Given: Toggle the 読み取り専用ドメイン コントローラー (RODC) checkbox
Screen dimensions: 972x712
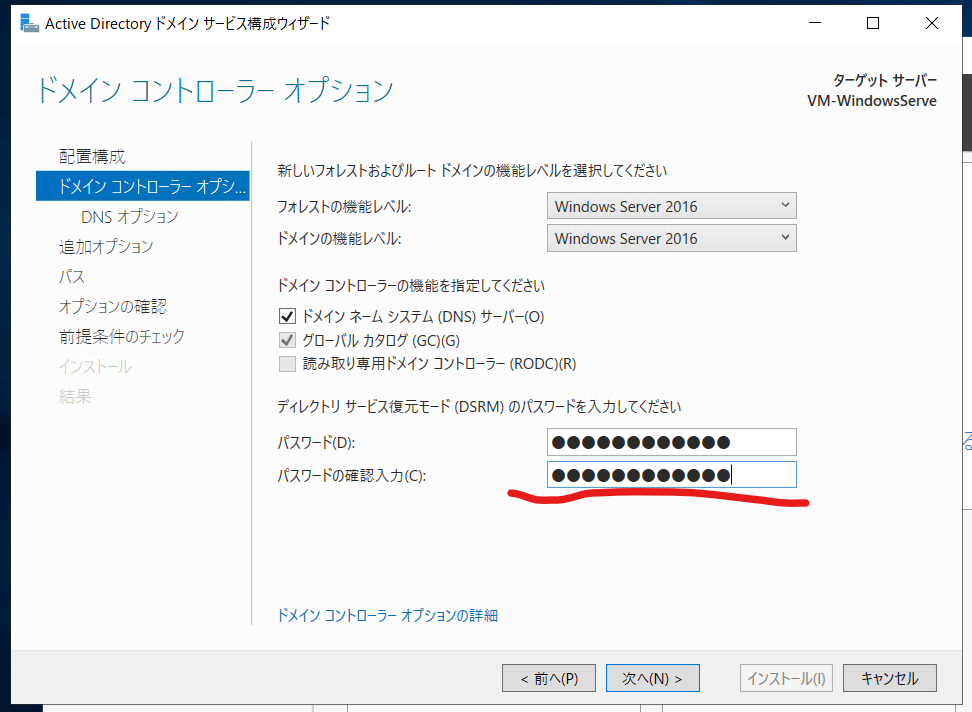Looking at the screenshot, I should click(287, 364).
